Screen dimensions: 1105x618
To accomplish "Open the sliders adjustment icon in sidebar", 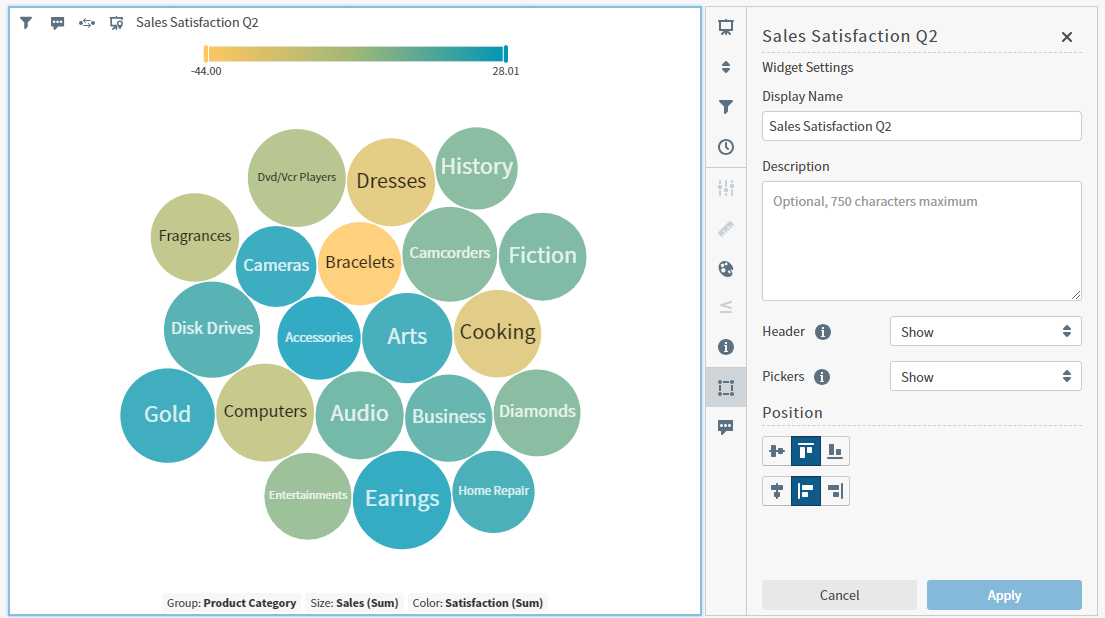I will pyautogui.click(x=726, y=187).
